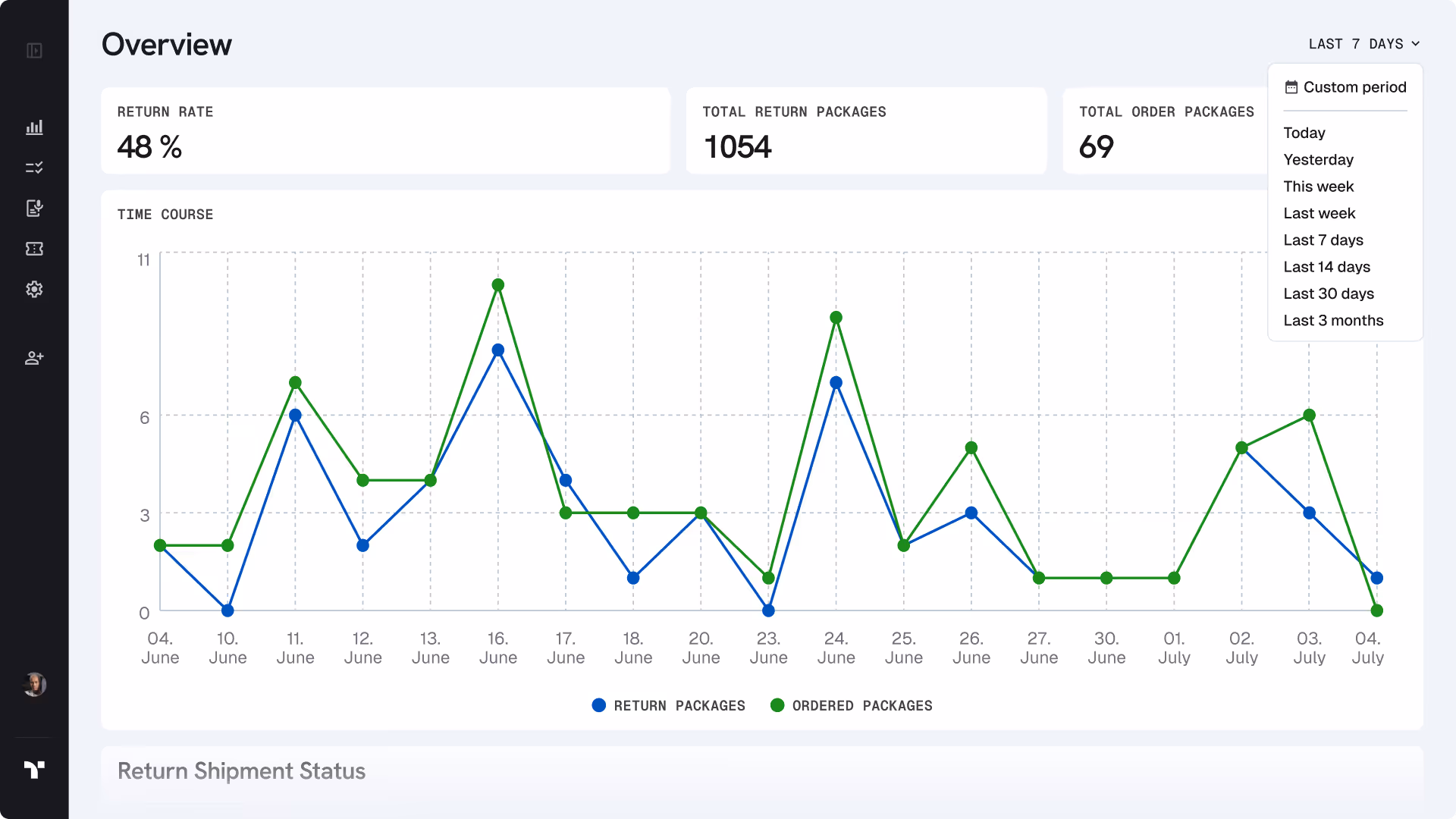
Task: Click the brand logo at sidebar bottom
Action: [34, 770]
